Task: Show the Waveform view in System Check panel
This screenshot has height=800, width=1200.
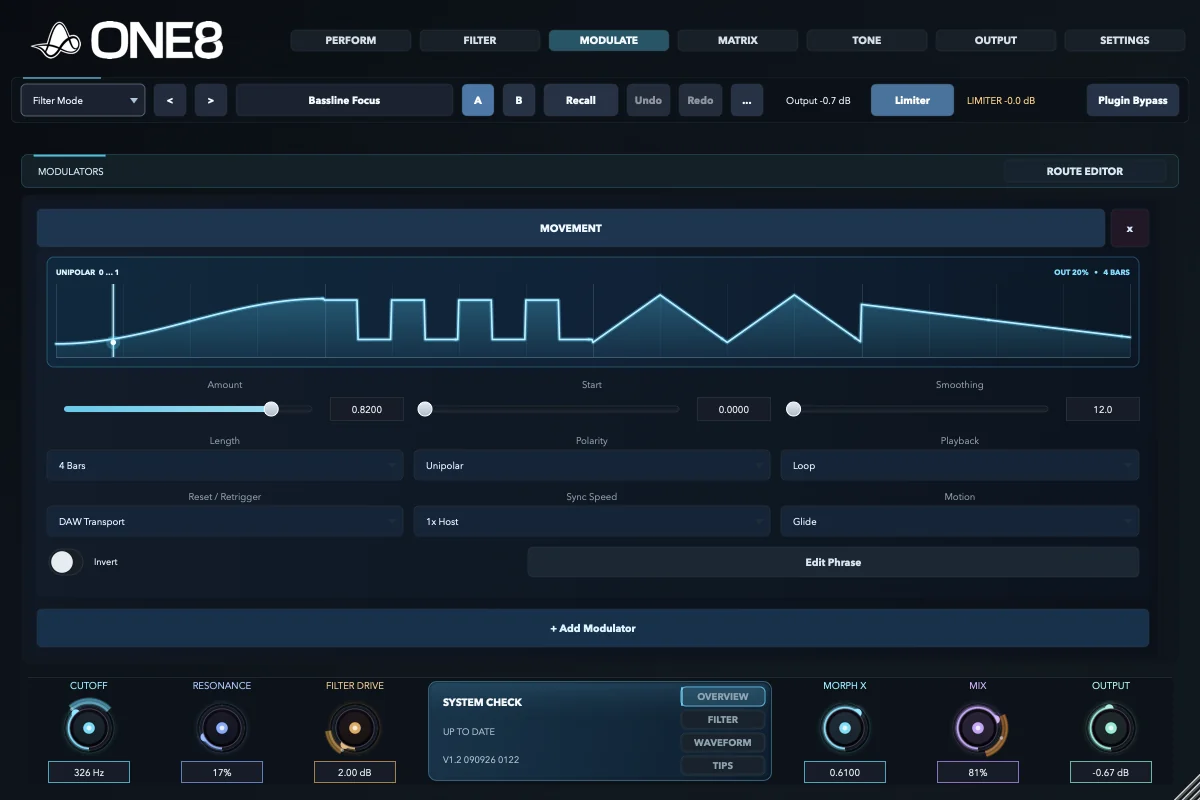Action: [723, 743]
